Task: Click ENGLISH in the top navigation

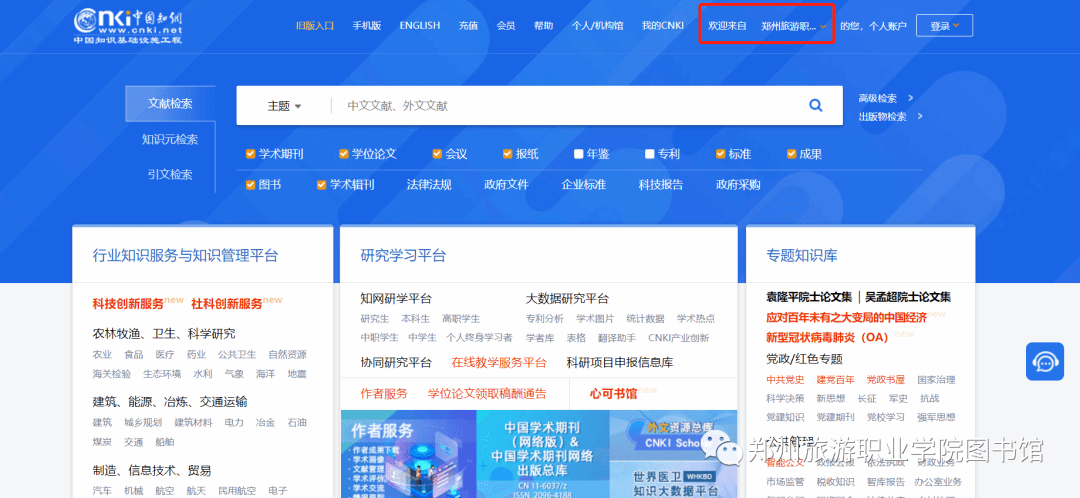Action: pyautogui.click(x=419, y=26)
